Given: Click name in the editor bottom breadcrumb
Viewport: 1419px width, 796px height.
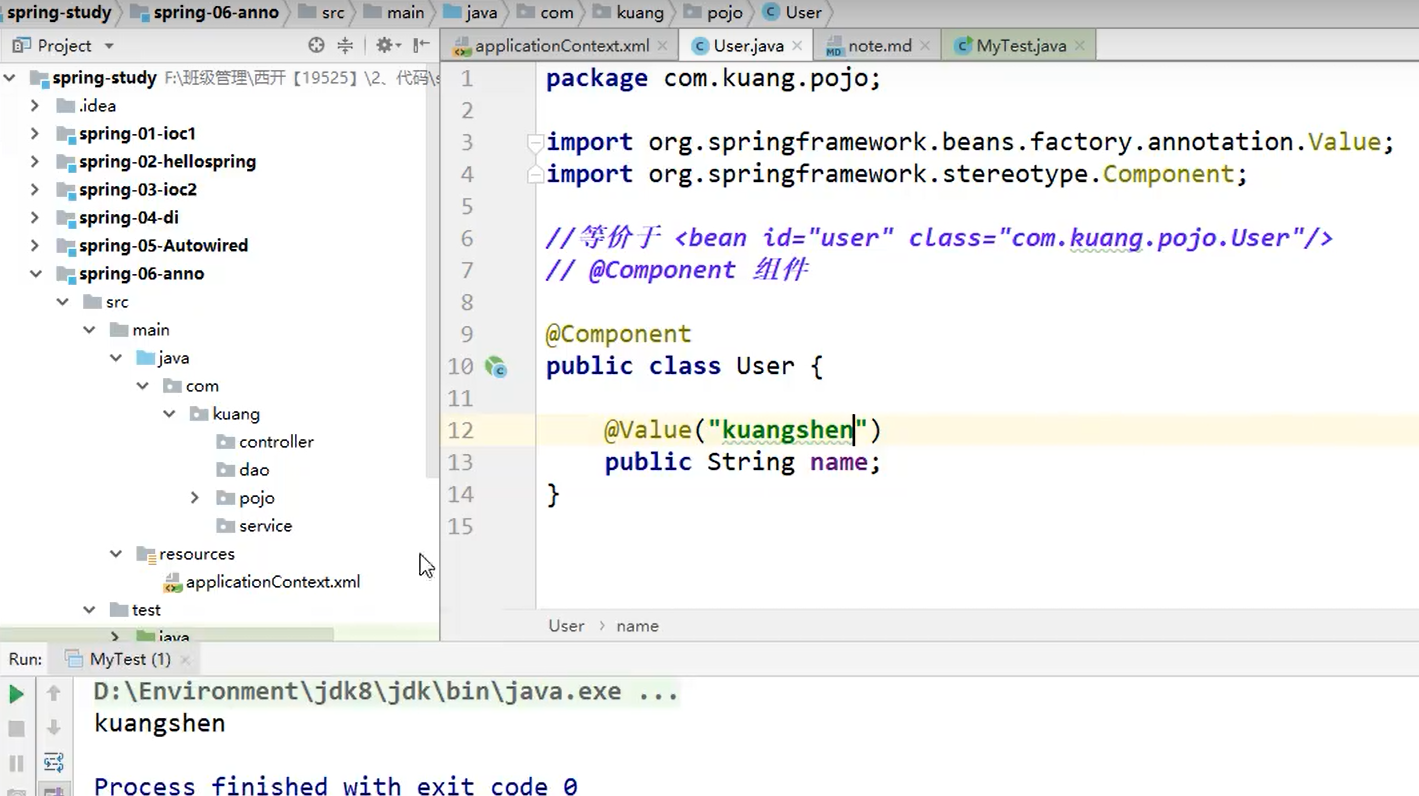Looking at the screenshot, I should [637, 626].
